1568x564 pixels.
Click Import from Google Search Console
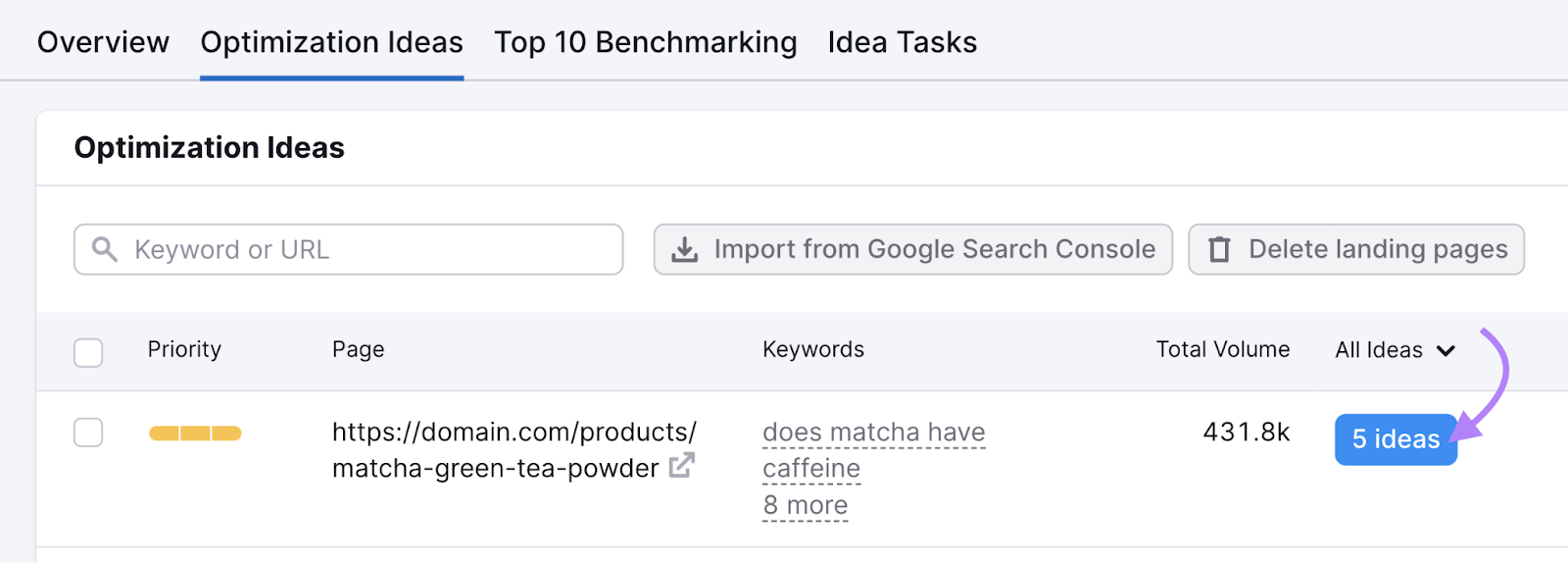coord(912,250)
